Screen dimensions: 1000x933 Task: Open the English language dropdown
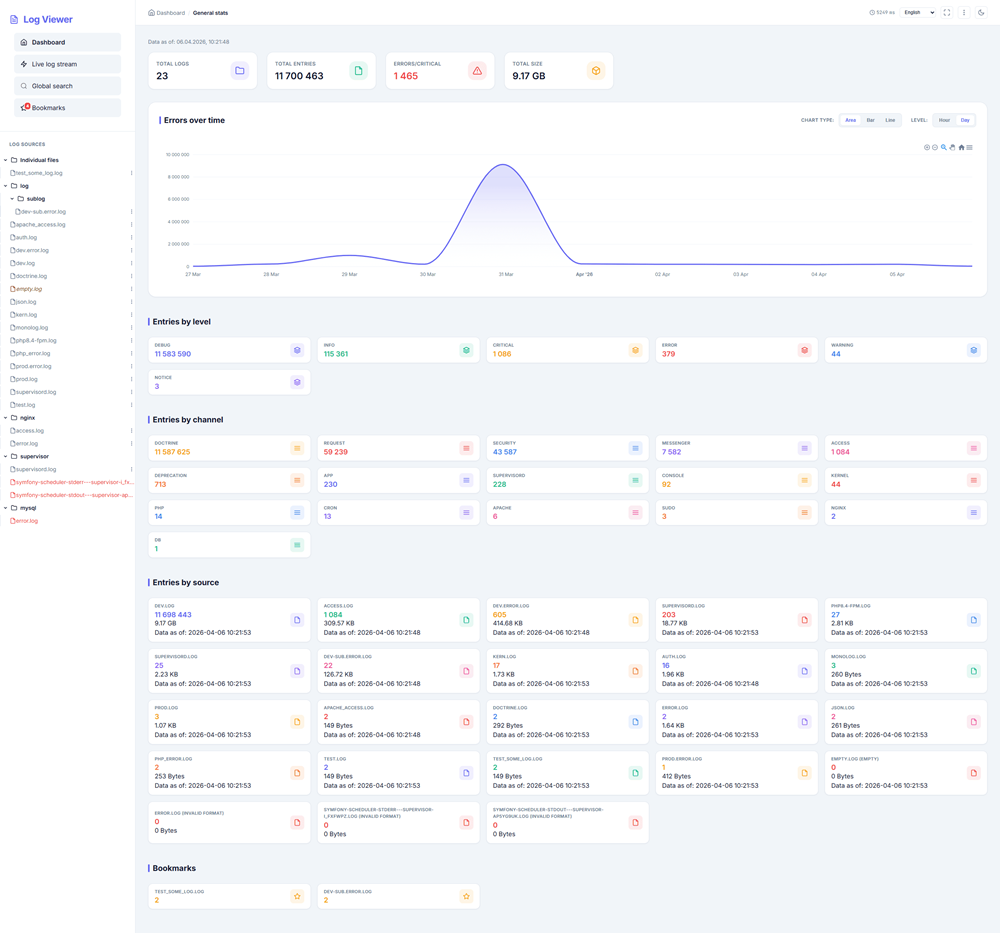918,13
